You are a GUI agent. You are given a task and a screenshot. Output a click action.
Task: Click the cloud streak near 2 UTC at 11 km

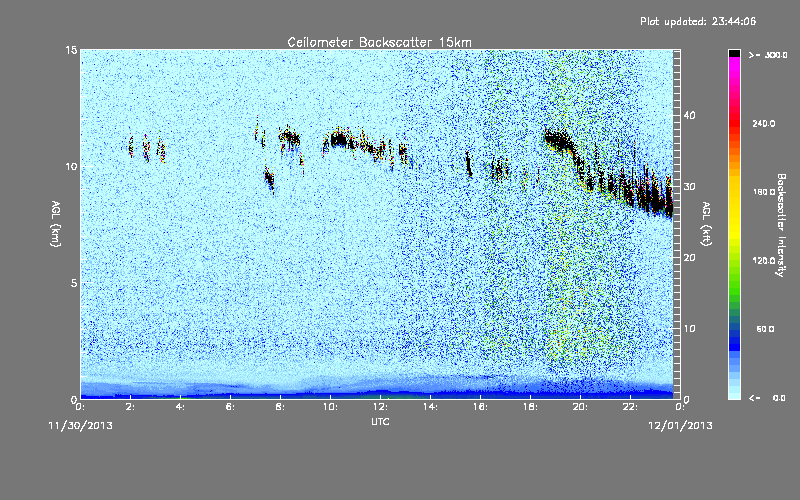point(131,147)
